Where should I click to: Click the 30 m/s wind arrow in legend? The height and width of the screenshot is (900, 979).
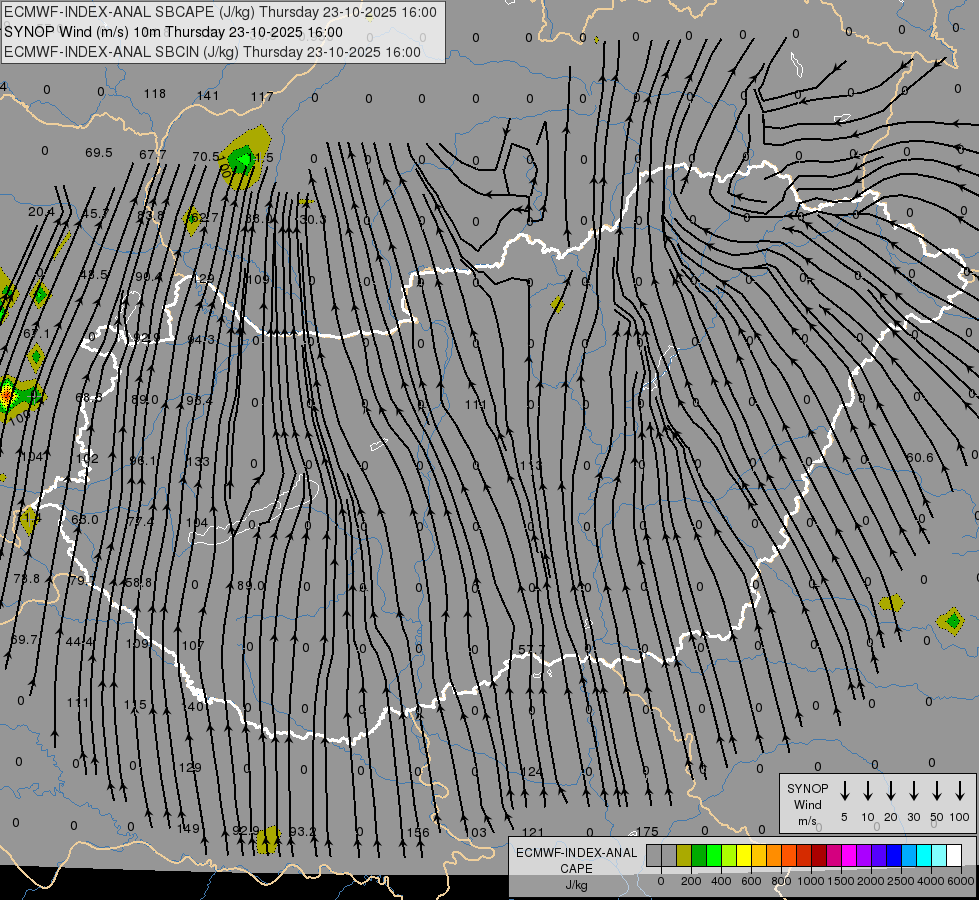pyautogui.click(x=914, y=791)
